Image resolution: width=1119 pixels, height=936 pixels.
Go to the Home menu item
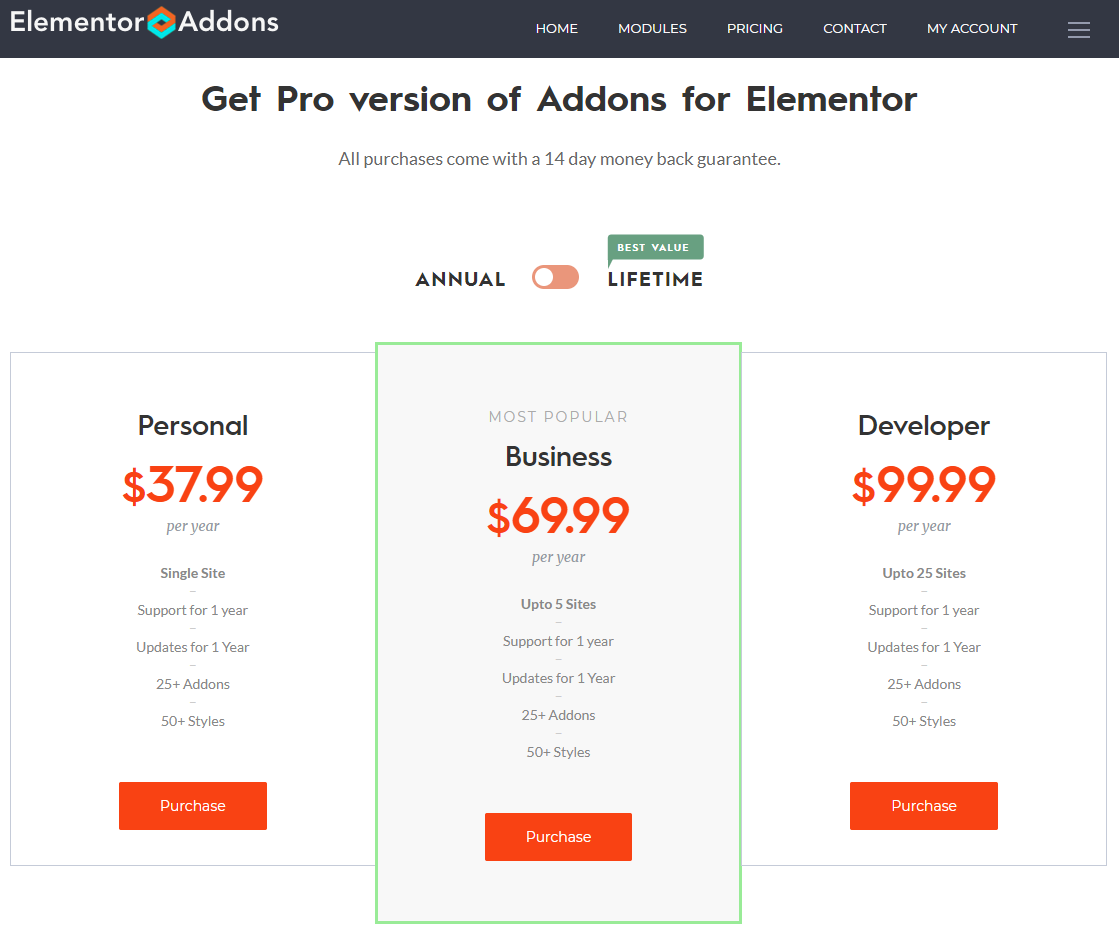[x=556, y=29]
